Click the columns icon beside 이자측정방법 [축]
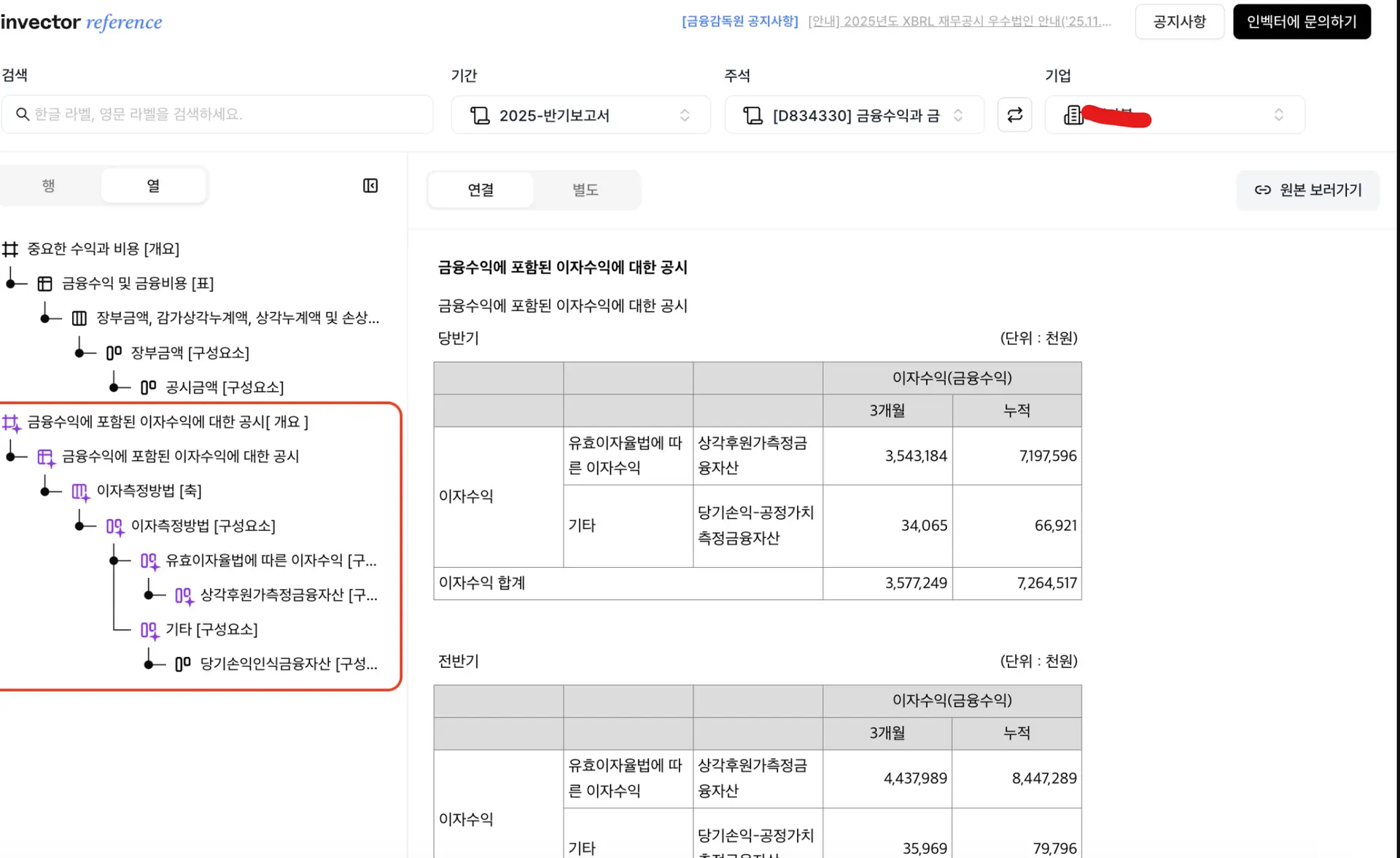The image size is (1400, 858). [79, 492]
